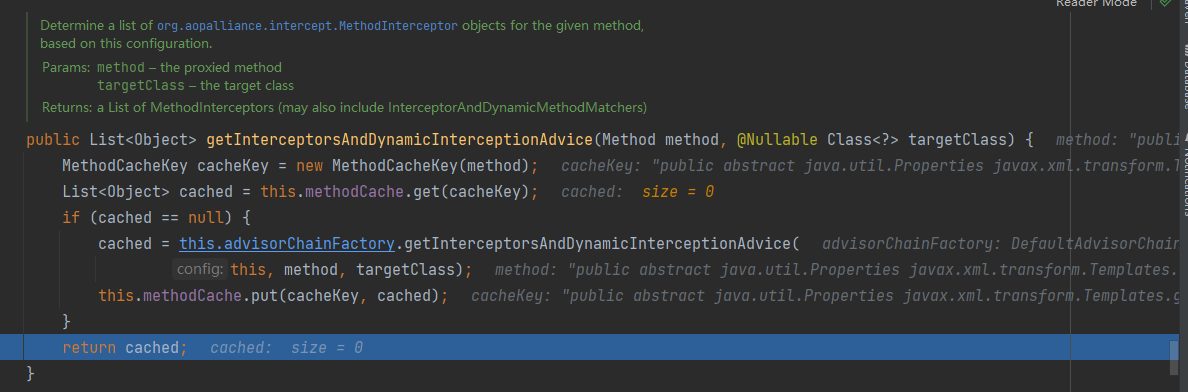Click the highlighted 'return cached' execution line
1188x392 pixels.
[597, 348]
